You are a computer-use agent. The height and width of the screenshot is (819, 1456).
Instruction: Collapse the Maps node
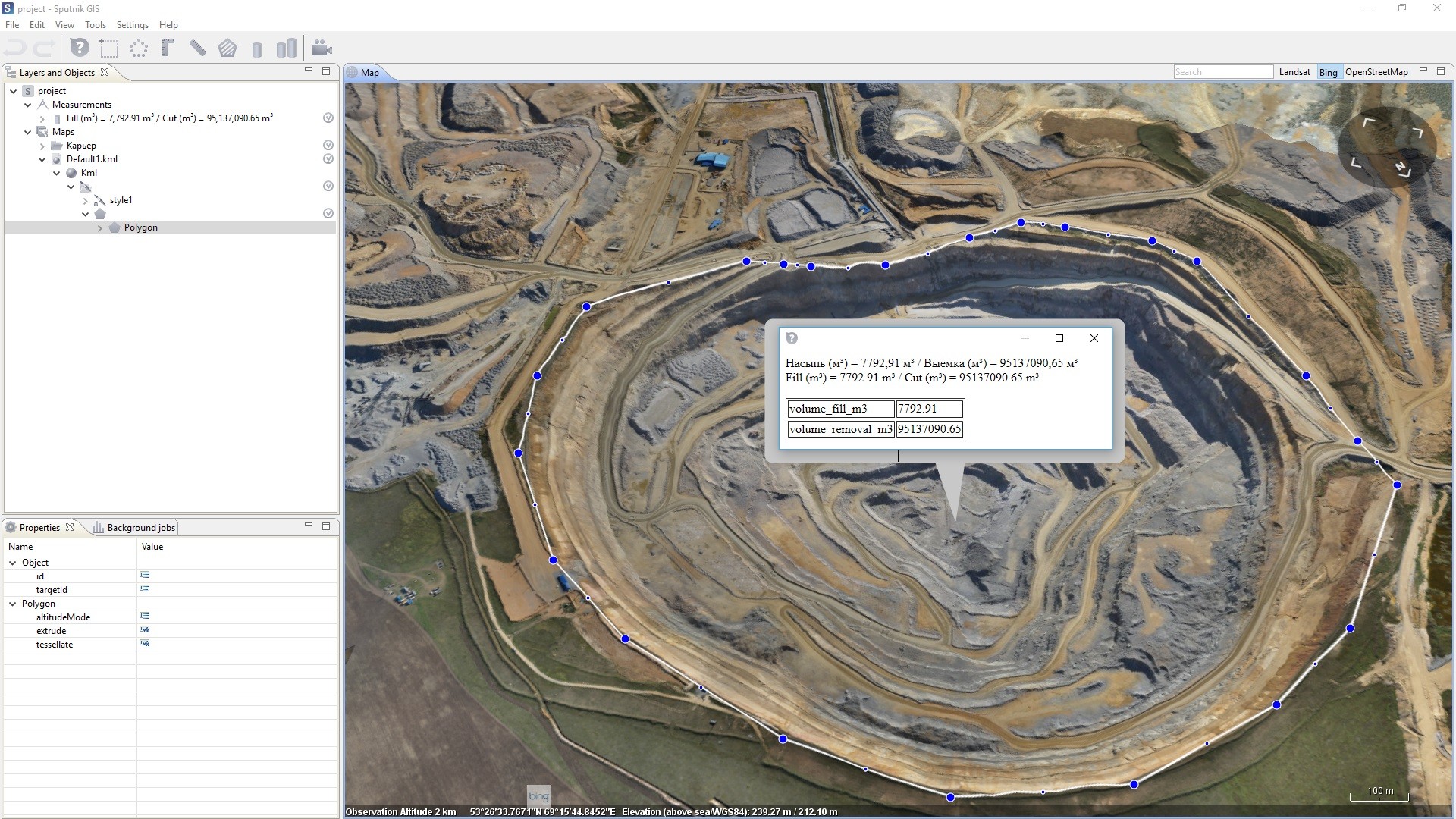click(28, 132)
